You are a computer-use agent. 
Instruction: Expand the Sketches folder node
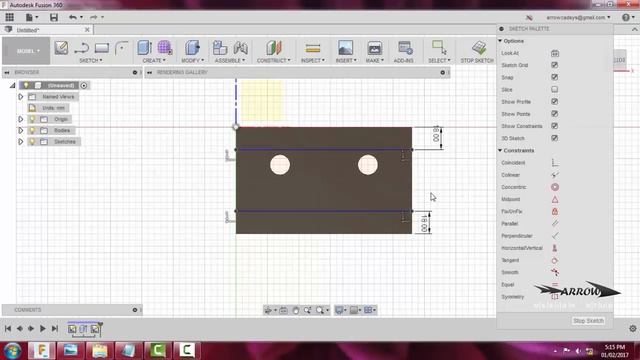(20, 142)
